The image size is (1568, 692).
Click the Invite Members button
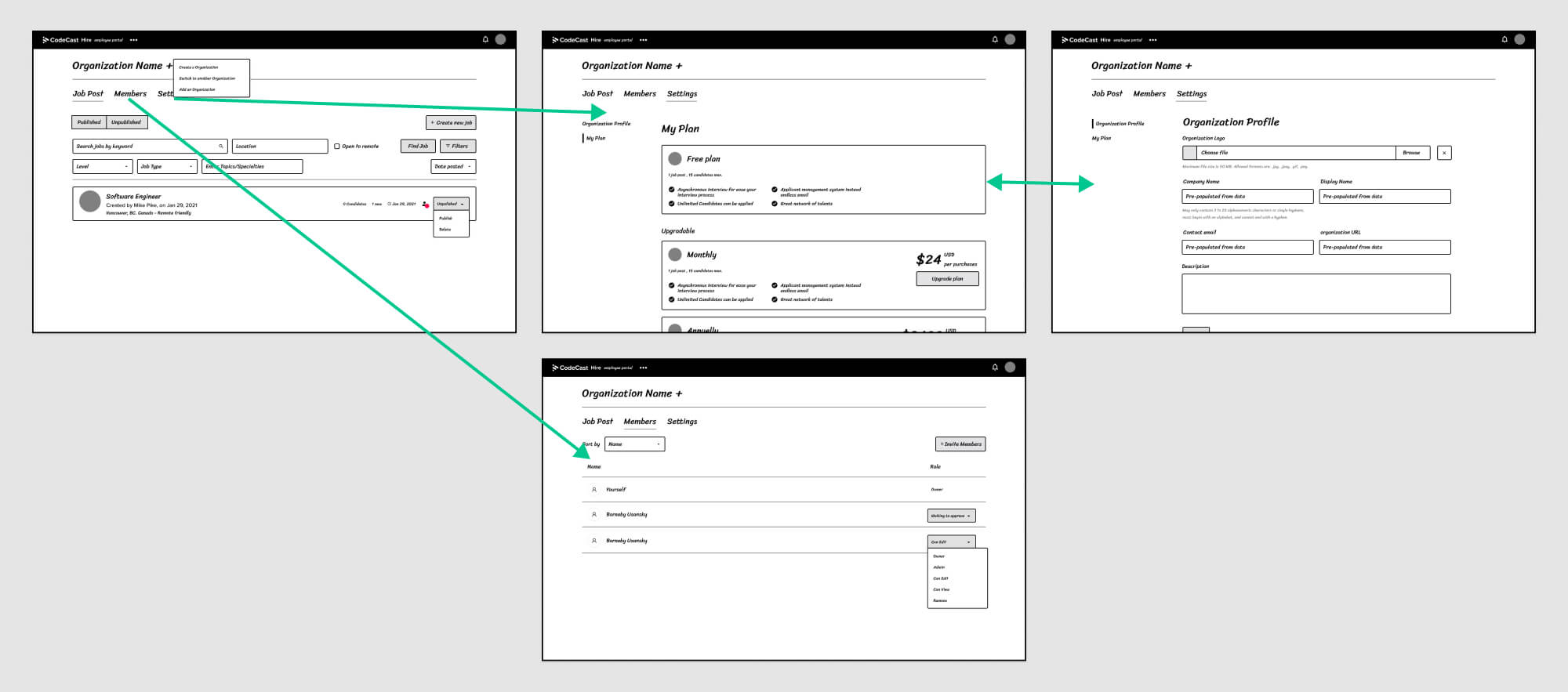tap(960, 444)
